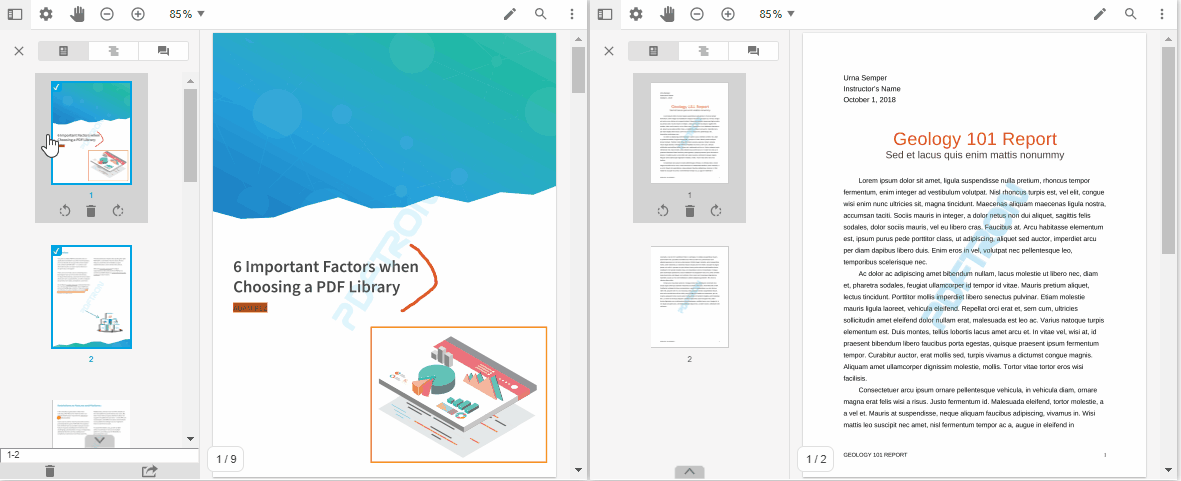Extract selected pages with export button
Viewport: 1181px width, 481px height.
coord(150,471)
